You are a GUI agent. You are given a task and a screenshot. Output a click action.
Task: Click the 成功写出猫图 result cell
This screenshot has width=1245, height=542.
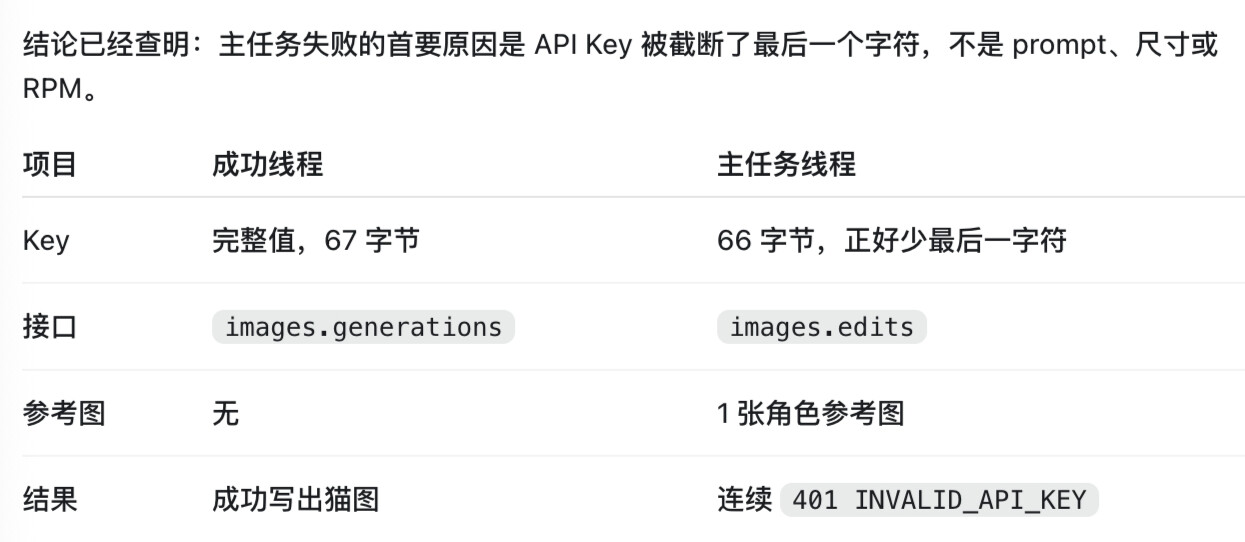(295, 499)
